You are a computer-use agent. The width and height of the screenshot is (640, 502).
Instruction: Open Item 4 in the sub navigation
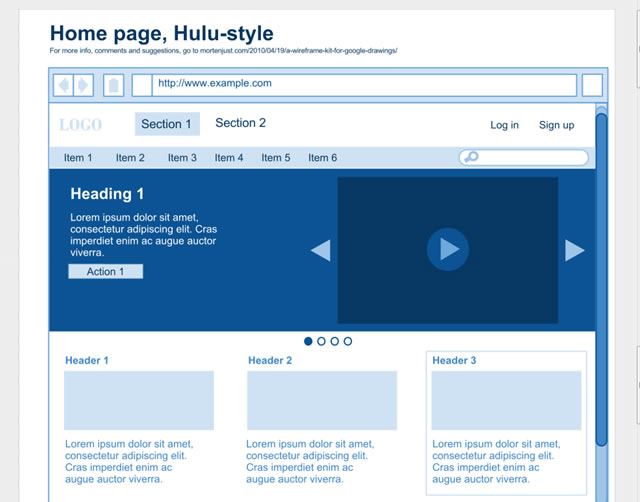[229, 158]
